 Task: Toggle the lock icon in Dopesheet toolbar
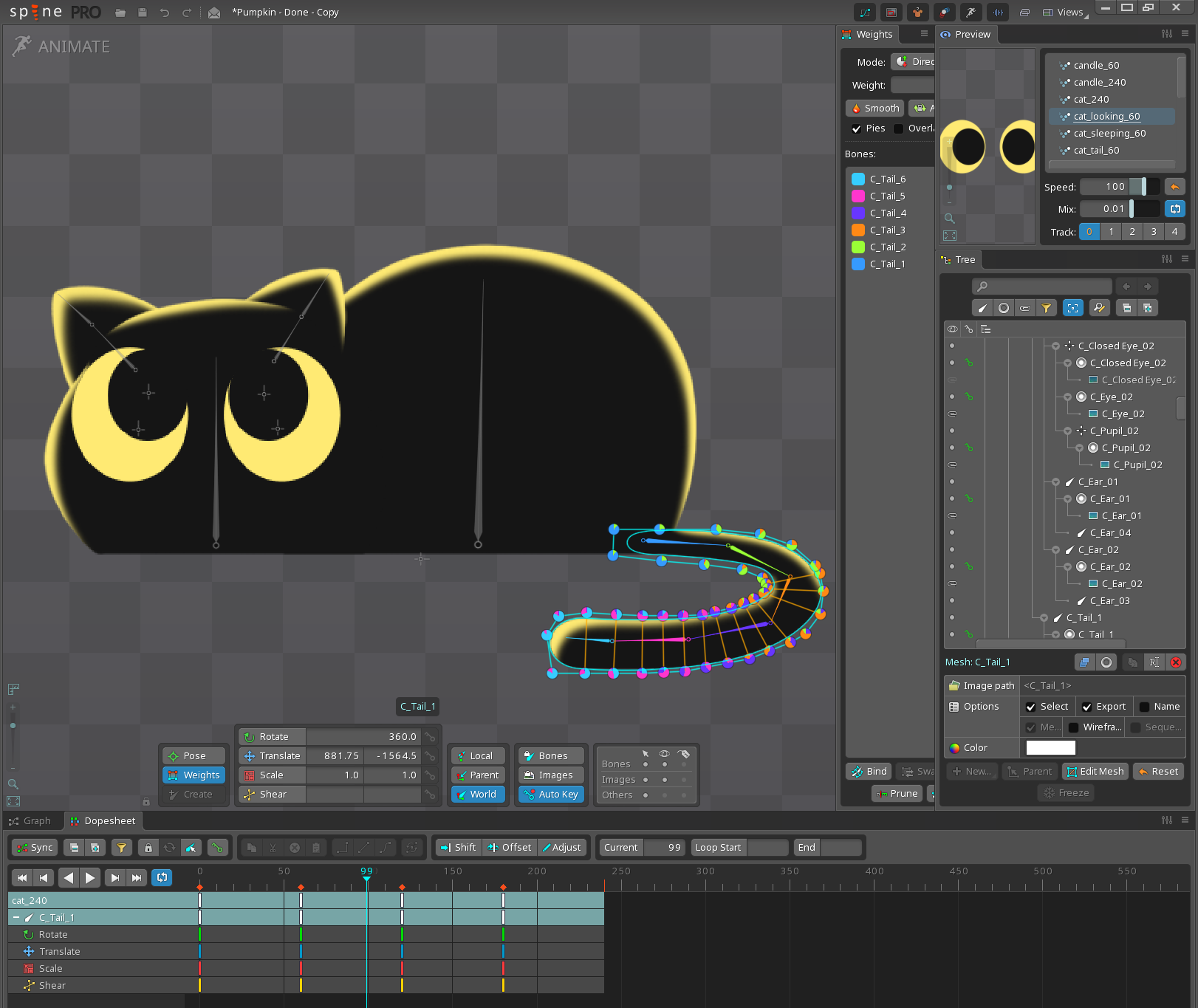point(148,848)
